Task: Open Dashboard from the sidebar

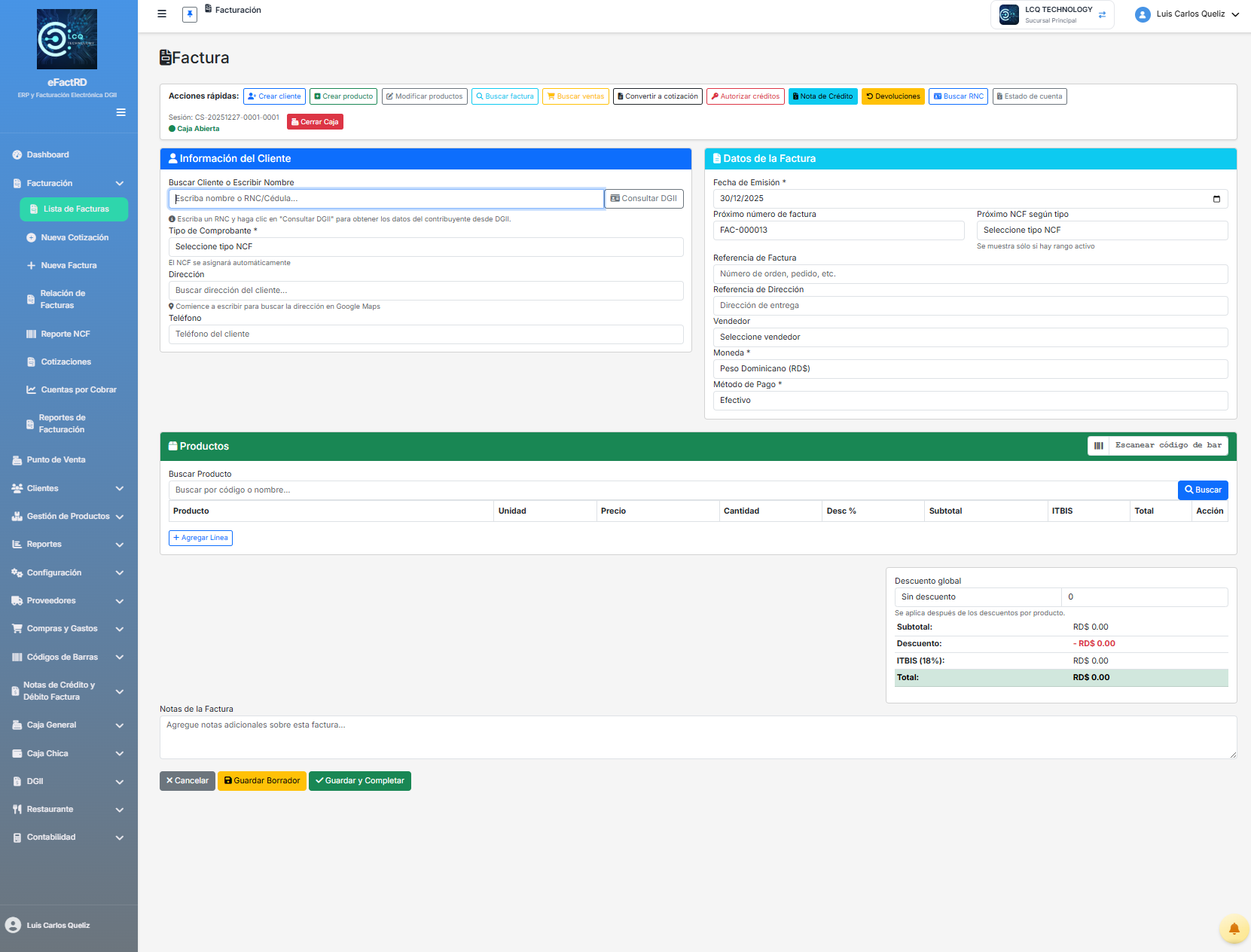Action: pos(47,155)
